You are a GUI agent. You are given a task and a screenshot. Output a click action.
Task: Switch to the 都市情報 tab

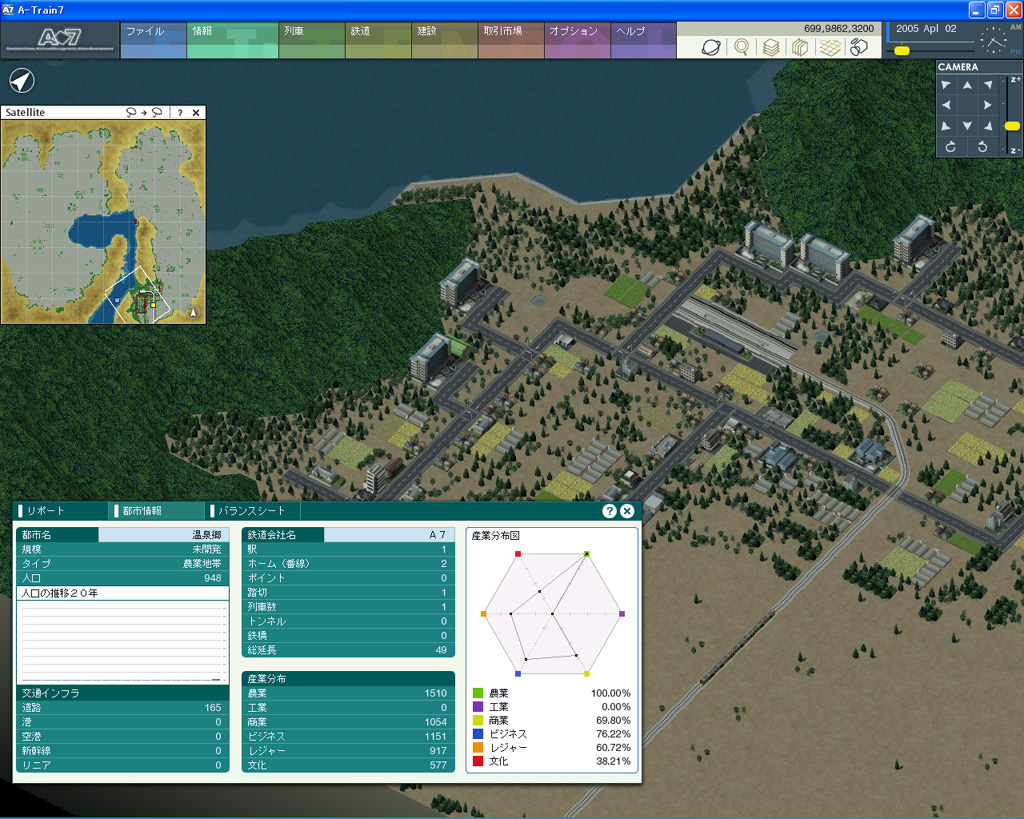(x=157, y=511)
